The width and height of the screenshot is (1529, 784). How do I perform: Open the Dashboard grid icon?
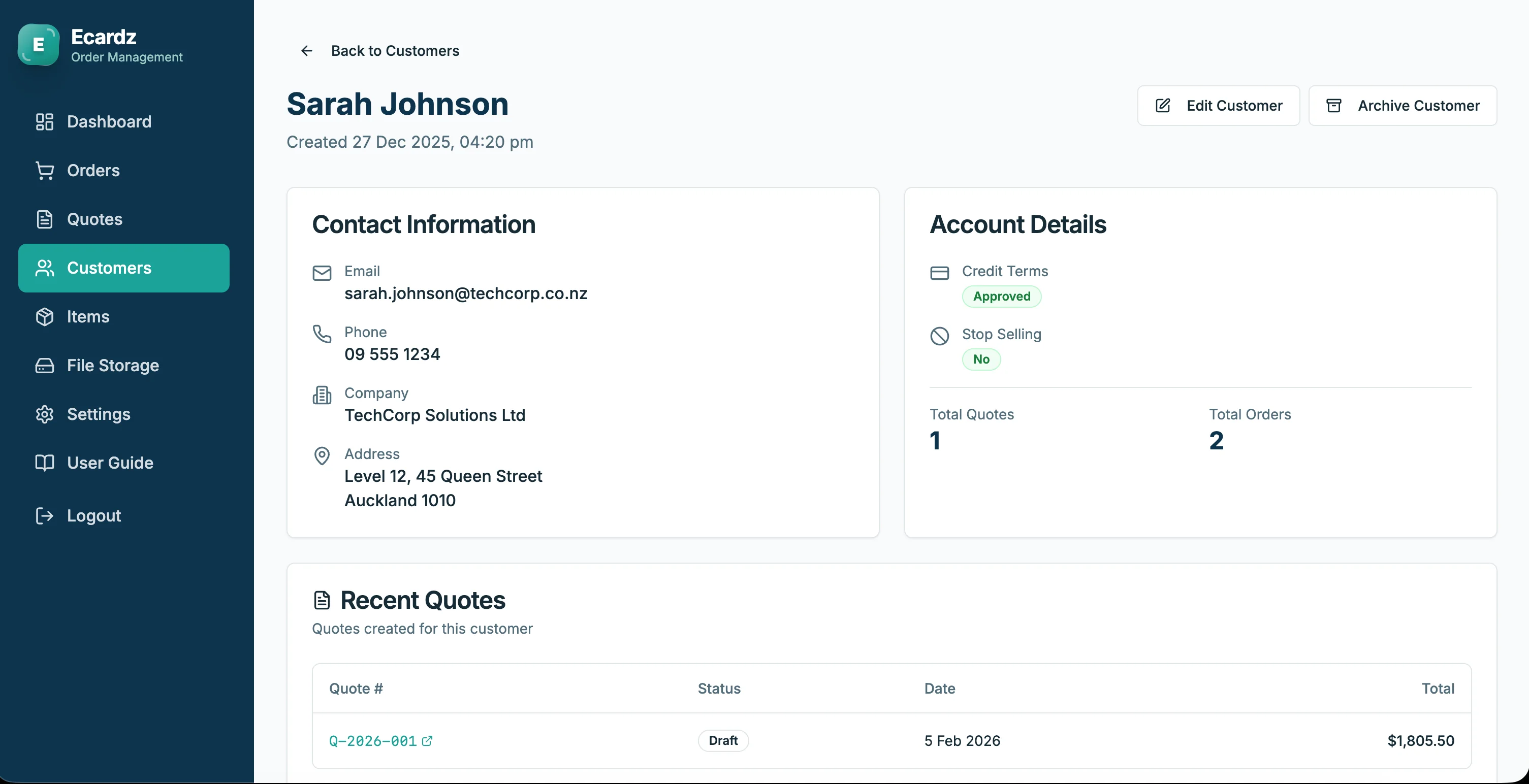(x=45, y=122)
